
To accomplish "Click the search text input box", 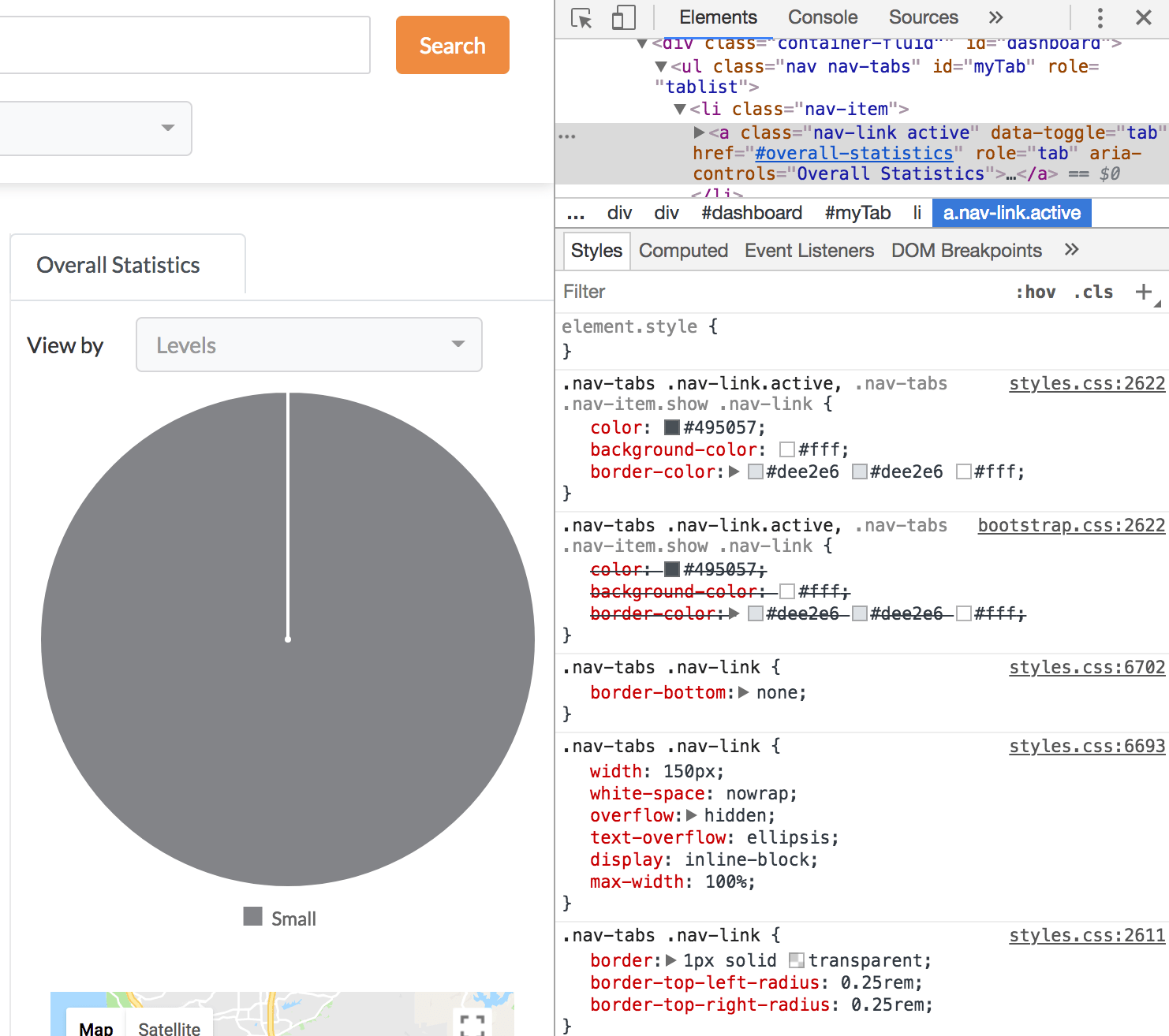I will 185,45.
